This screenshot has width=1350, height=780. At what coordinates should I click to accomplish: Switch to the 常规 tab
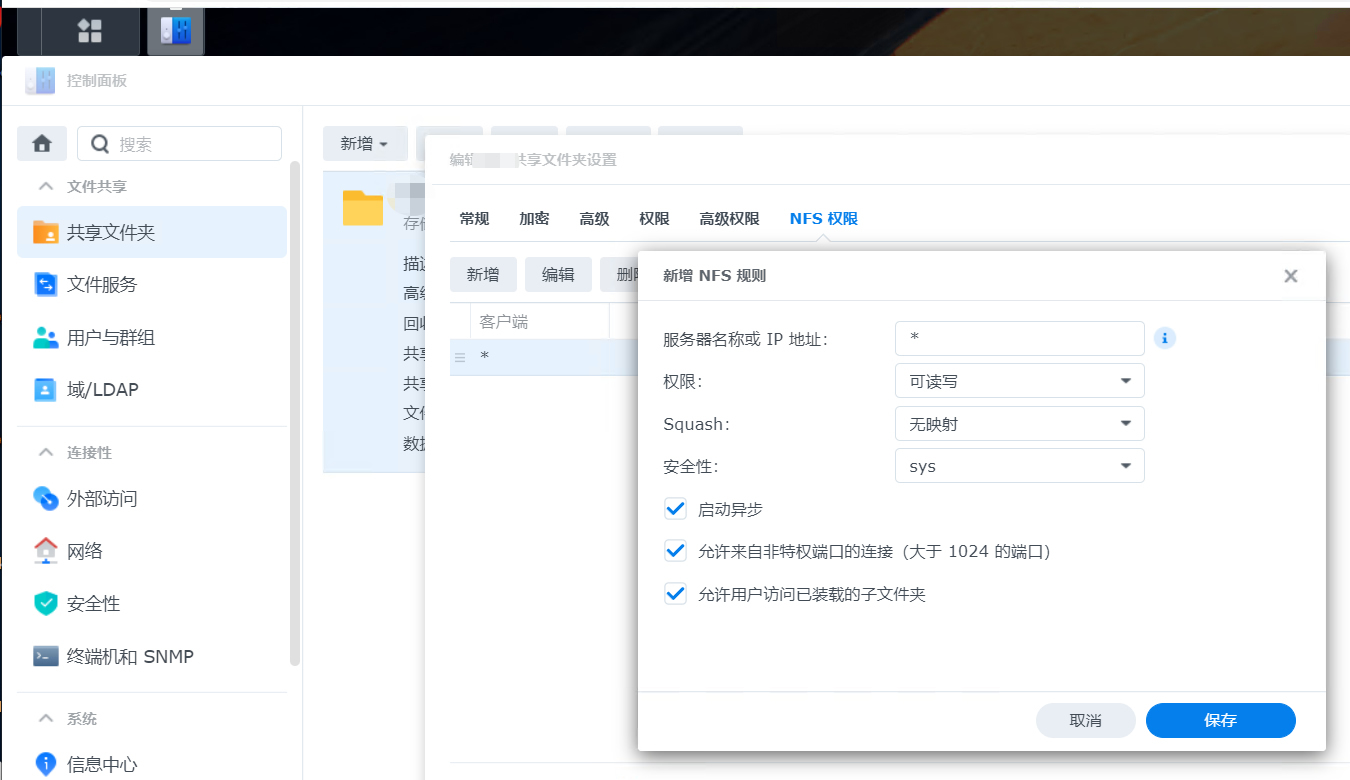pyautogui.click(x=475, y=219)
